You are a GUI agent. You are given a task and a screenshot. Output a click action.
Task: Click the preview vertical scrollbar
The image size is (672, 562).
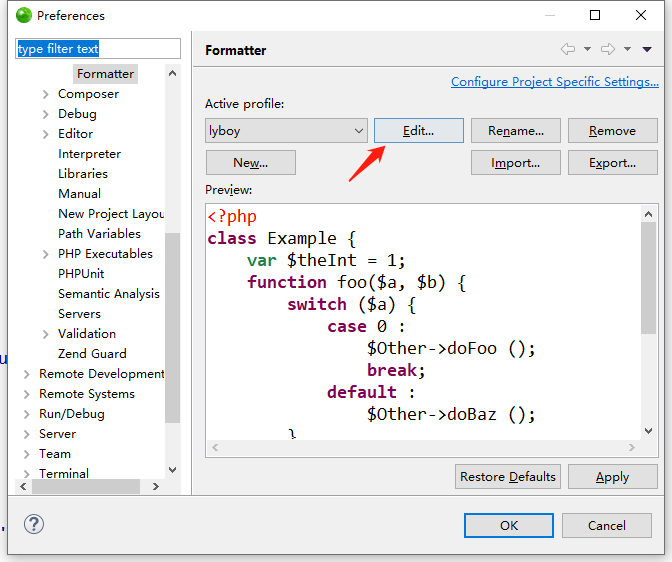point(649,280)
